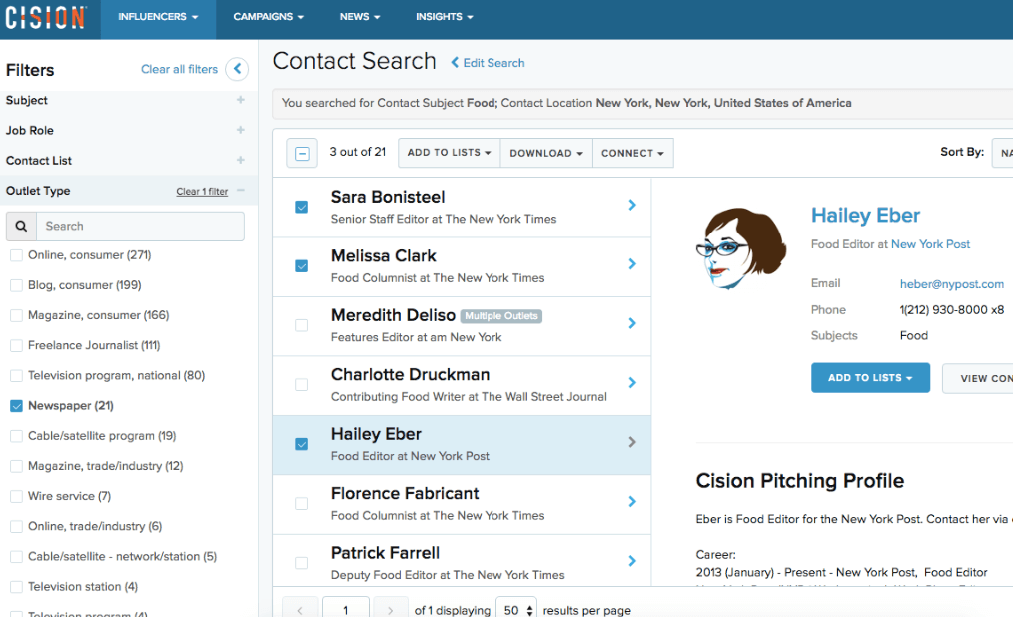Click the Hailey Eber profile name heading

pyautogui.click(x=865, y=215)
